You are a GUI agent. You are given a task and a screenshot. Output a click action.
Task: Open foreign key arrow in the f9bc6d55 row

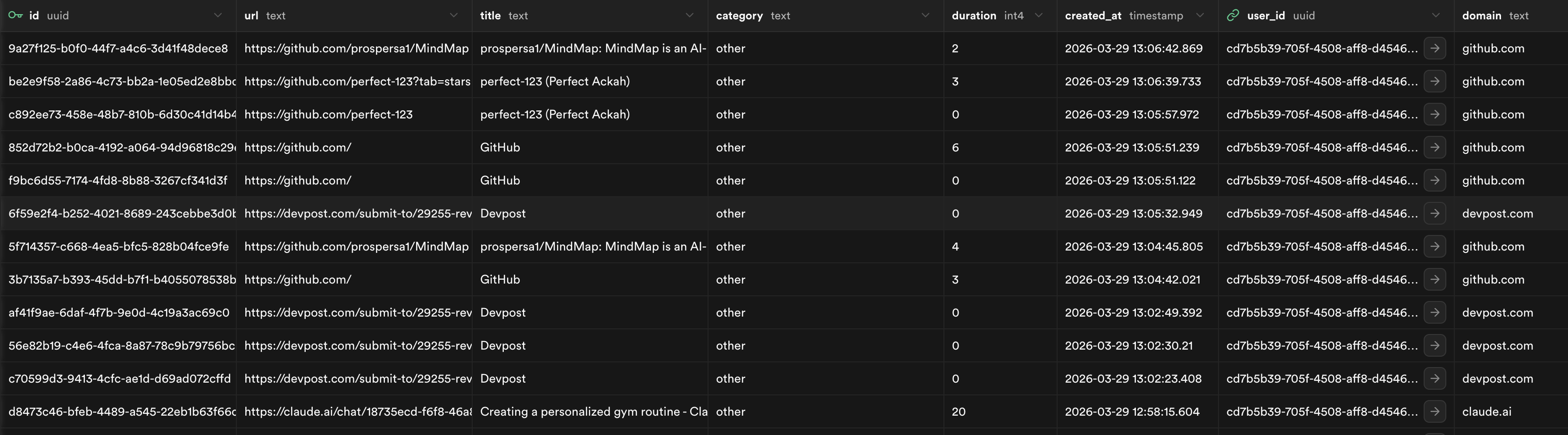click(x=1435, y=180)
